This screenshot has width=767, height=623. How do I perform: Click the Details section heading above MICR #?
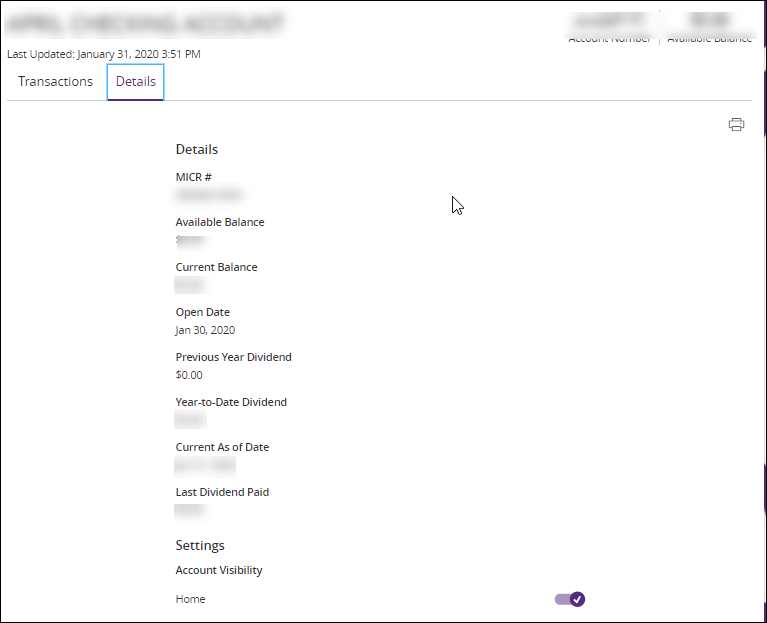[196, 149]
